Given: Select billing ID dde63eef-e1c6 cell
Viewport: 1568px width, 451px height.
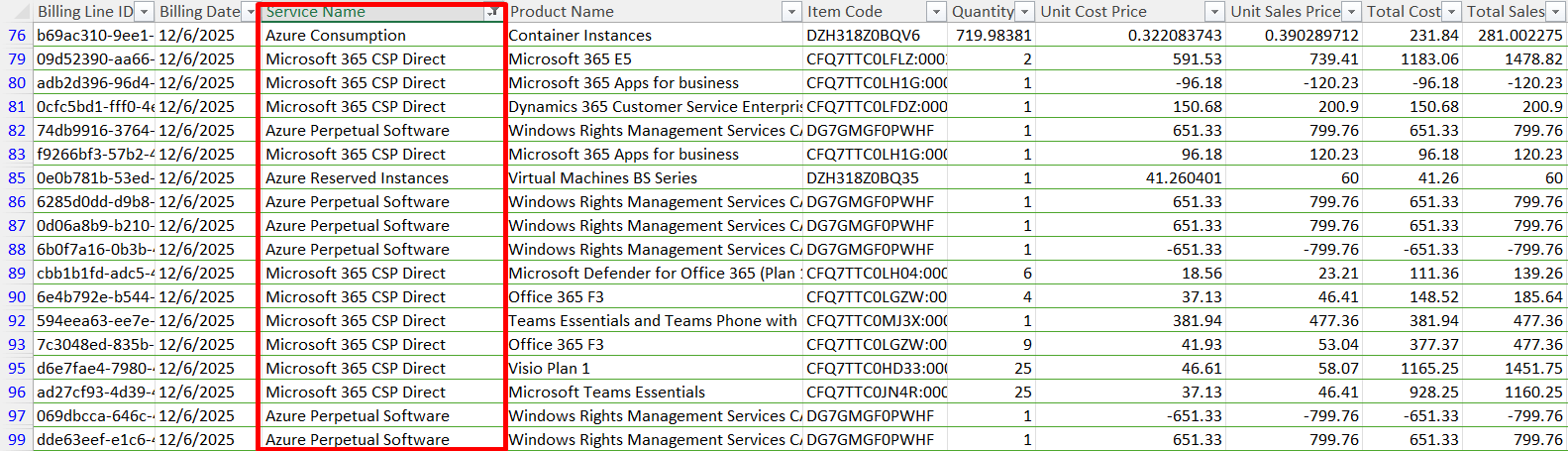Looking at the screenshot, I should [95, 440].
